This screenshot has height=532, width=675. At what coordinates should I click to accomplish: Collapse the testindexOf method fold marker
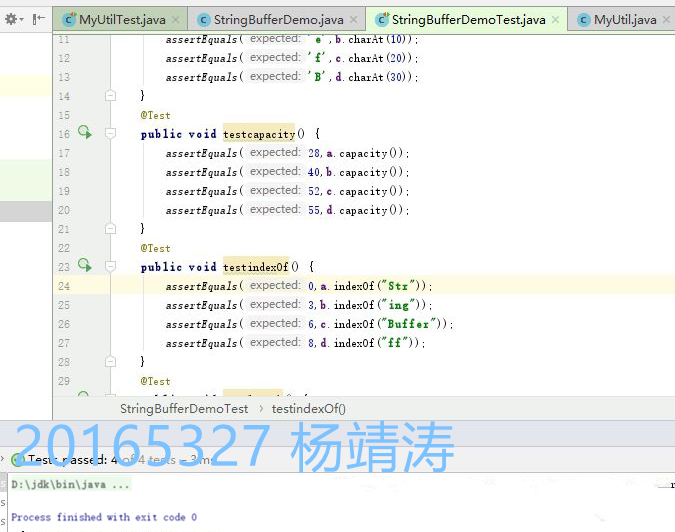111,267
